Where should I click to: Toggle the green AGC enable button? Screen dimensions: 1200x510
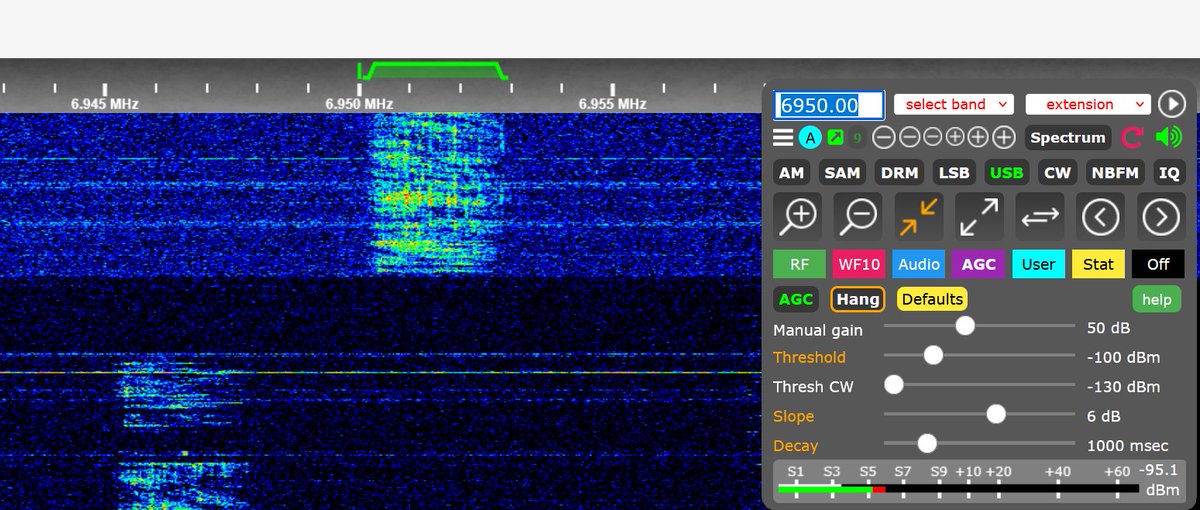pos(796,299)
